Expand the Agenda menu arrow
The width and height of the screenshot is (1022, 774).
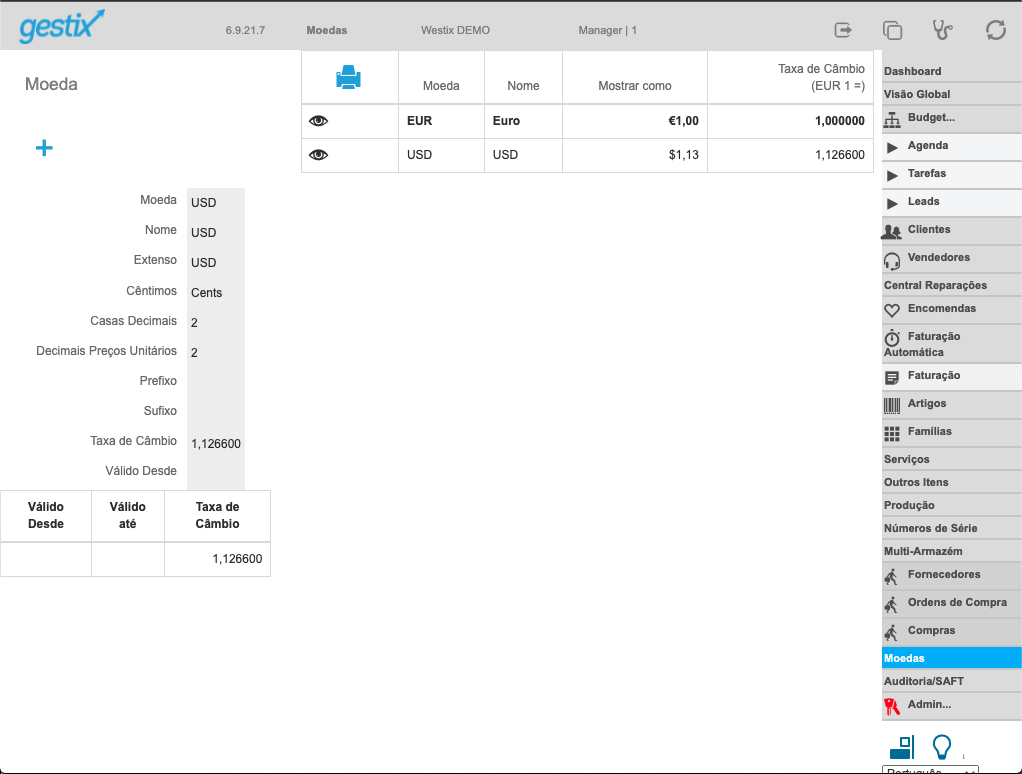[892, 148]
